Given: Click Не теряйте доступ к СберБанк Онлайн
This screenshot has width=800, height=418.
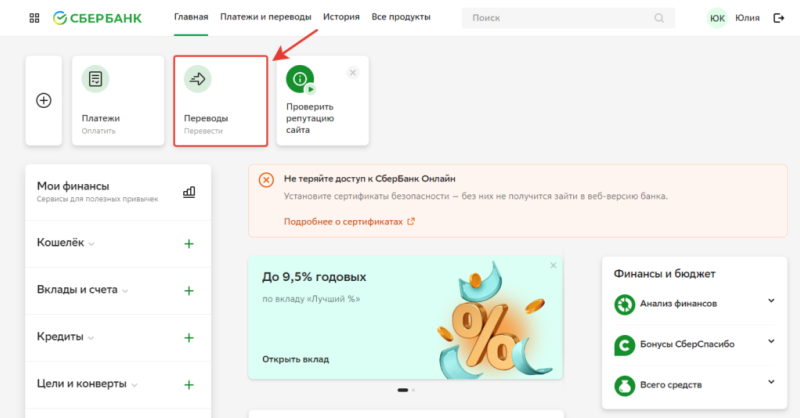Looking at the screenshot, I should [370, 179].
